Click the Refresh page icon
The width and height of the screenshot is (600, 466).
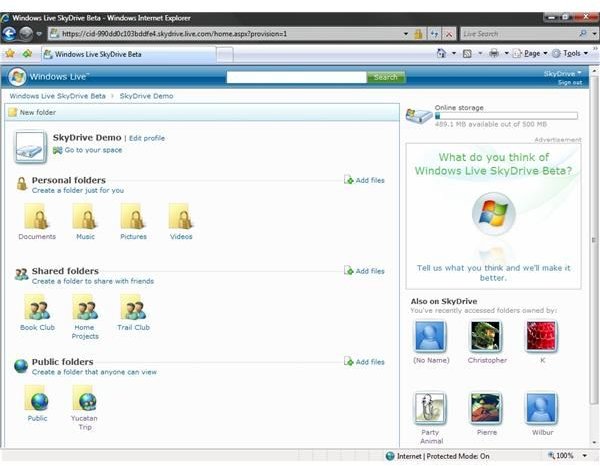[434, 34]
